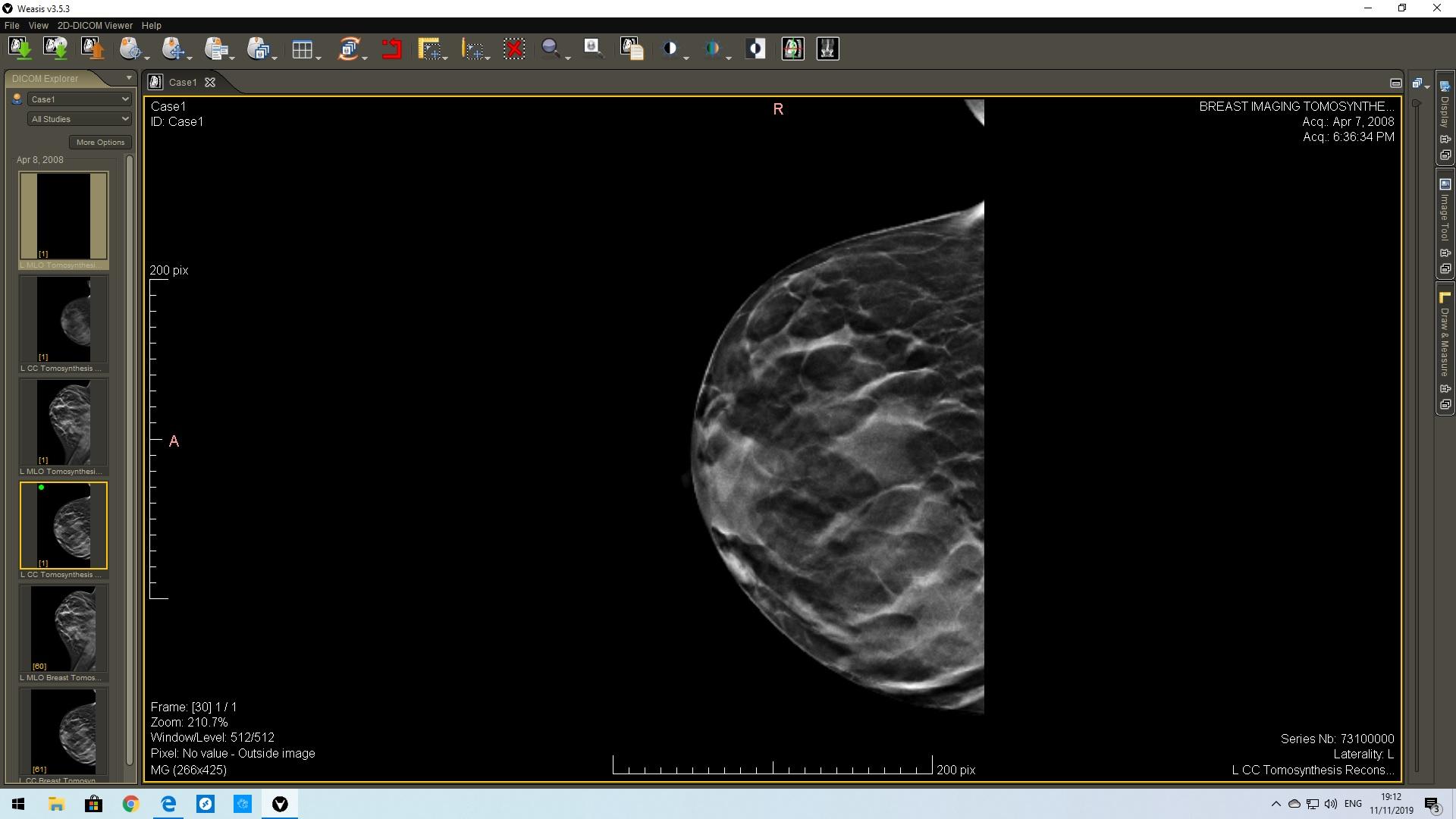Click the viewer maximize icon next to tab bar

[1395, 83]
